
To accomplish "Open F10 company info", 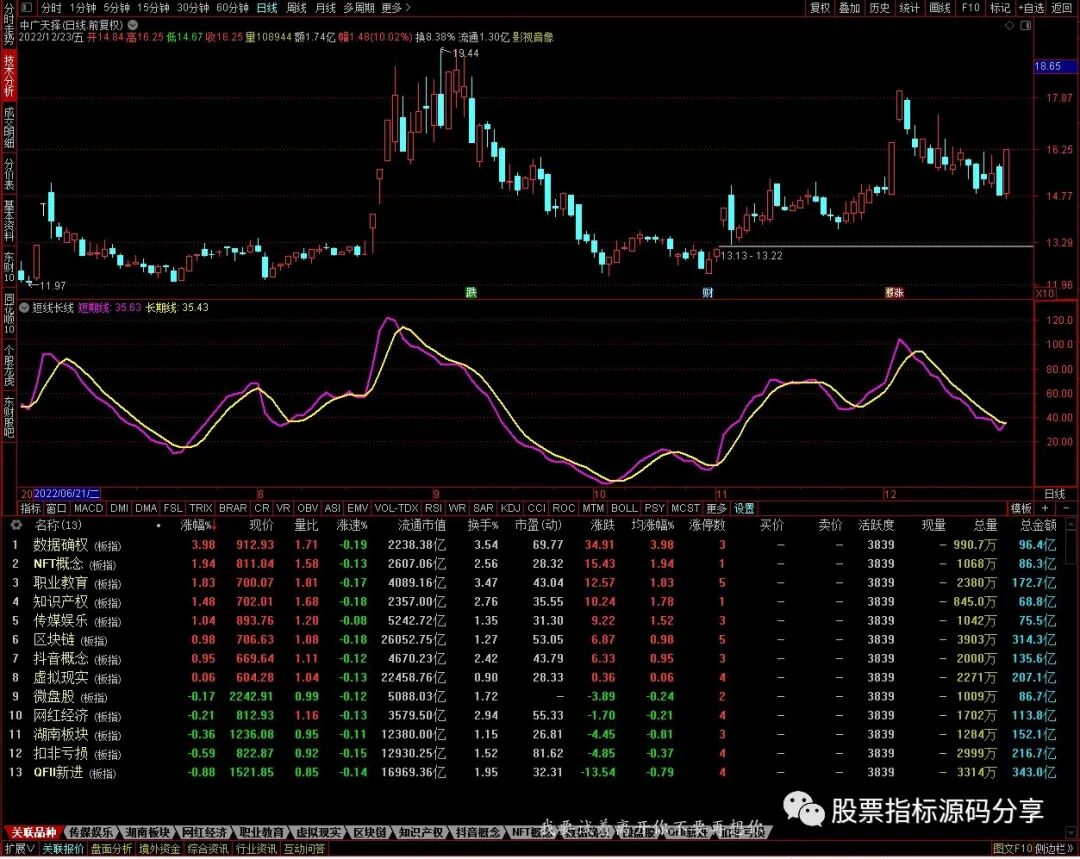I will [x=970, y=8].
